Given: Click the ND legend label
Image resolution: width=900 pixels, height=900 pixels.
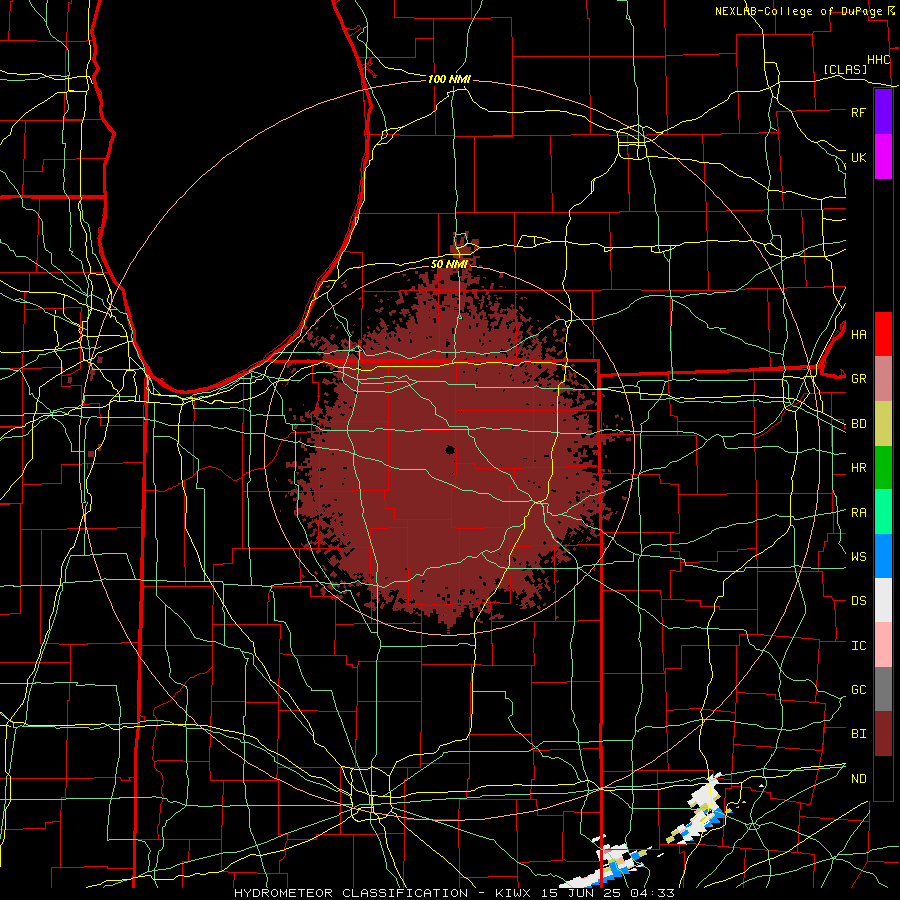Looking at the screenshot, I should coord(858,779).
